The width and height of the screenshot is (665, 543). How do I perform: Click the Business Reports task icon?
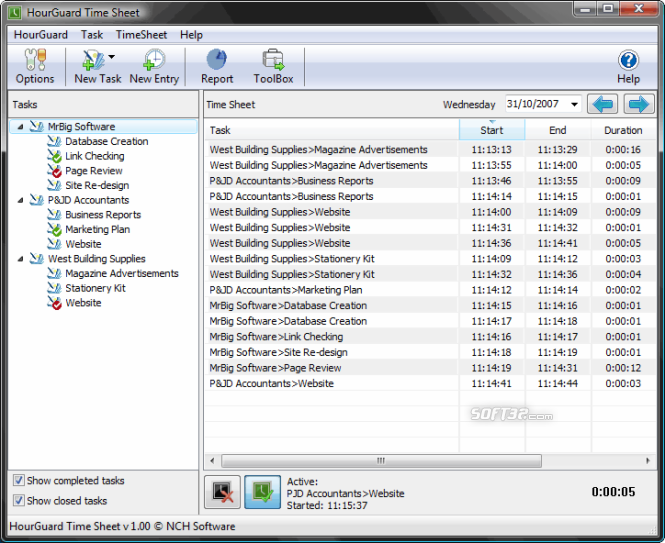coord(54,215)
